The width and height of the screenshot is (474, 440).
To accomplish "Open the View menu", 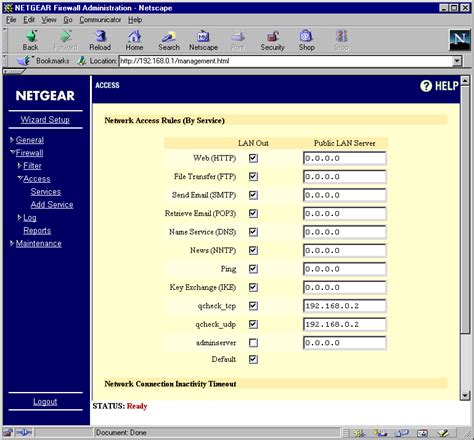I will [49, 20].
